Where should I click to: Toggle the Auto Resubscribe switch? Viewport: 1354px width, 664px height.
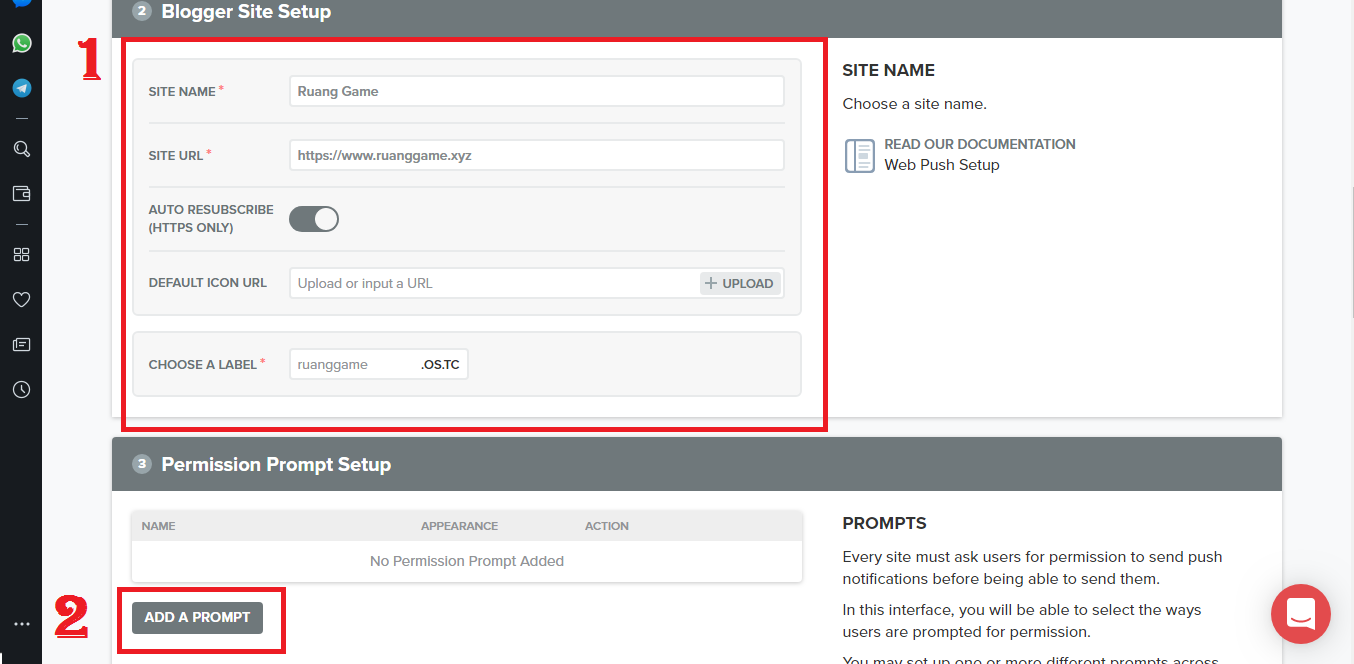[314, 219]
